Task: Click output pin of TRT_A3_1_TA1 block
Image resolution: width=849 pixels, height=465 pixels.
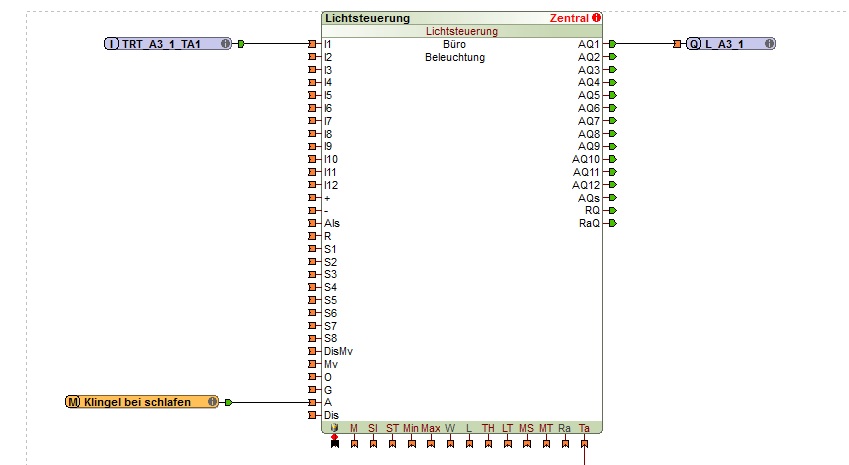Action: click(x=241, y=44)
